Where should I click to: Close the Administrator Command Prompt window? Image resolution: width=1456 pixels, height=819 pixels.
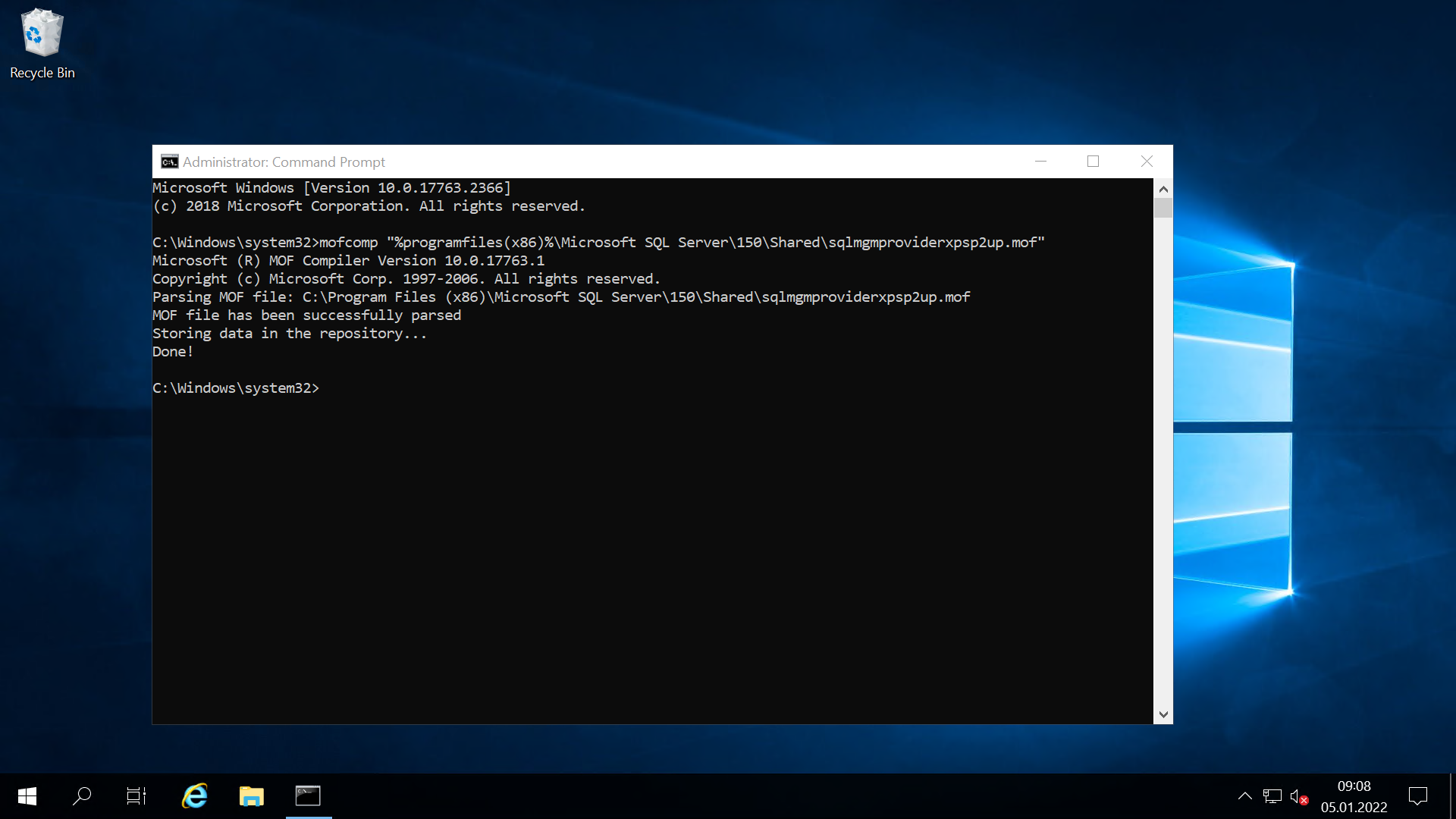pyautogui.click(x=1147, y=162)
